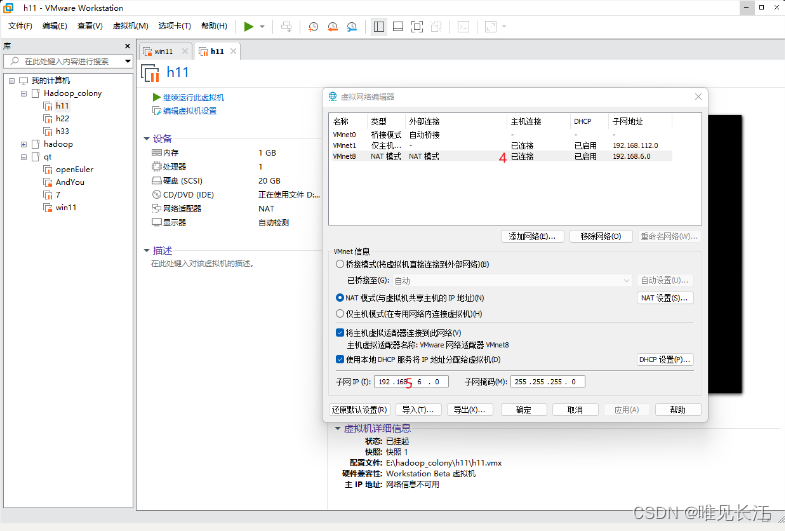
Task: Collapse the qt folder node
Action: [x=24, y=157]
